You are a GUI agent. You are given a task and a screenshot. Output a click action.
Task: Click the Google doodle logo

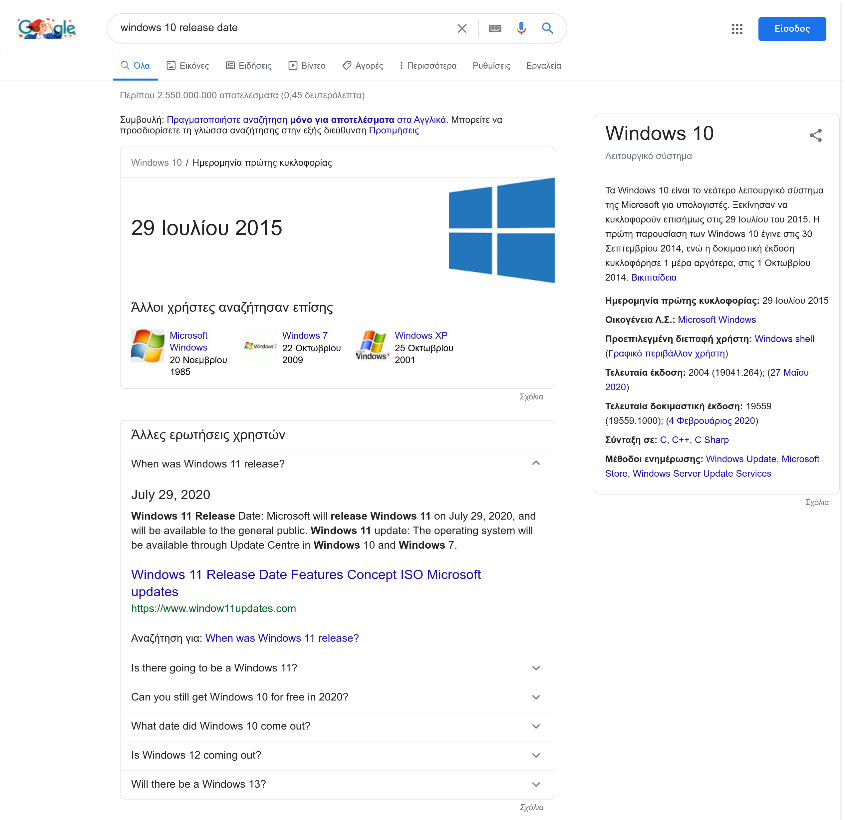click(x=46, y=29)
